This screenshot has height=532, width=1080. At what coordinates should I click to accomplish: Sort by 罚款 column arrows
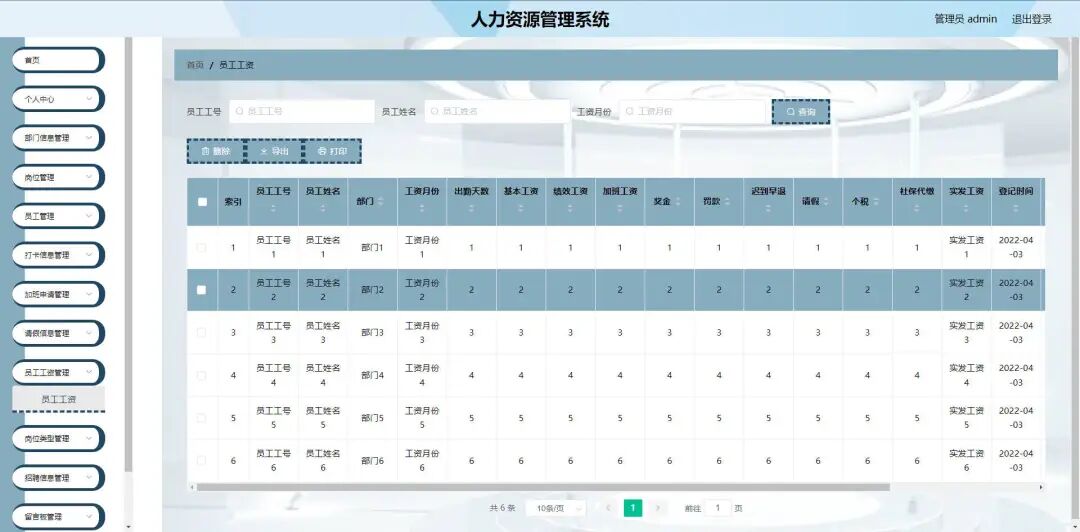(x=727, y=202)
